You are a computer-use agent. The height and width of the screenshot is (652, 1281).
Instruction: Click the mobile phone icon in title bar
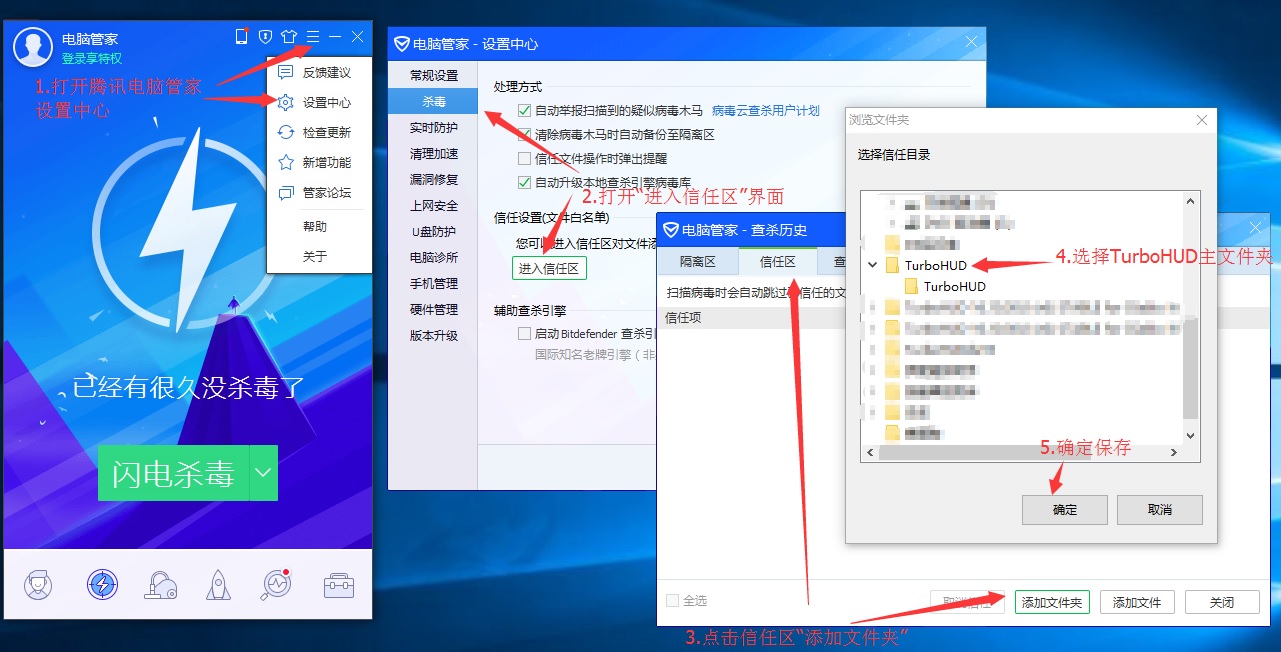click(241, 37)
